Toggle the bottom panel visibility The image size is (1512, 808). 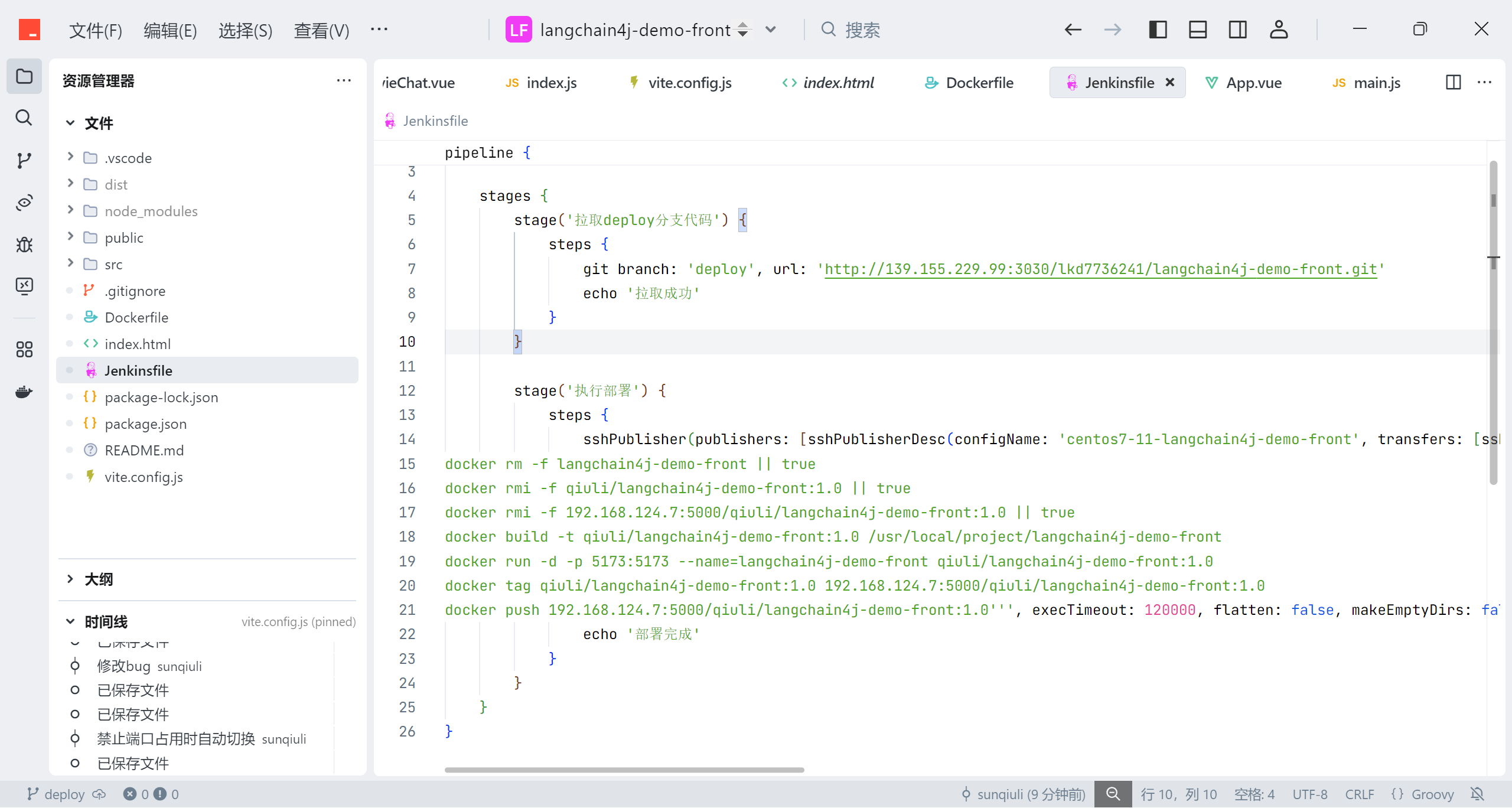pyautogui.click(x=1198, y=30)
